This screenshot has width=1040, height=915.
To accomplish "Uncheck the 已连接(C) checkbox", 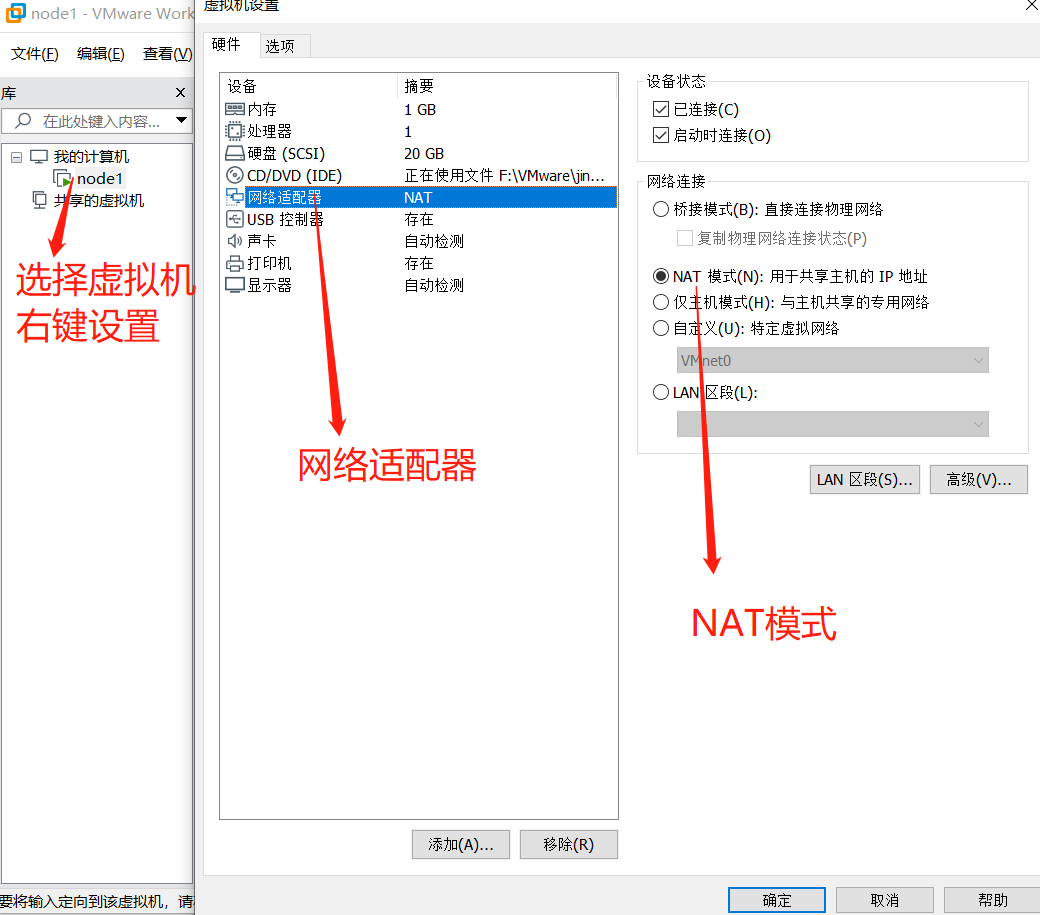I will pos(661,109).
